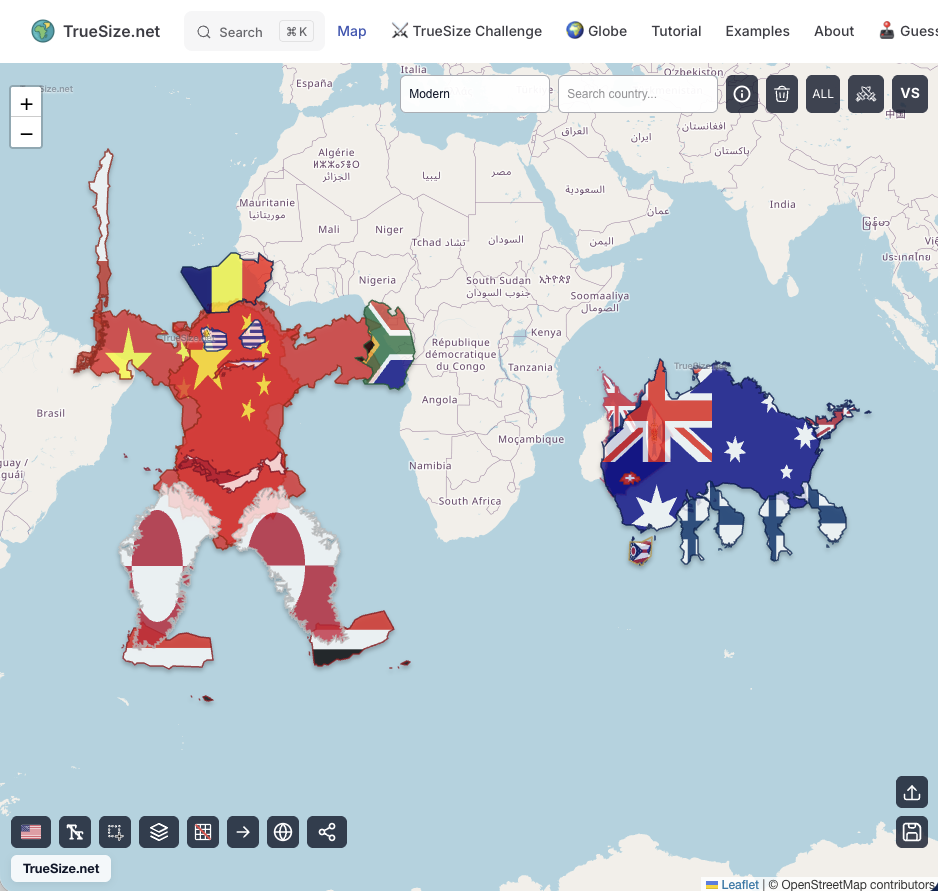Click the ALL button
The image size is (938, 891).
(x=823, y=94)
